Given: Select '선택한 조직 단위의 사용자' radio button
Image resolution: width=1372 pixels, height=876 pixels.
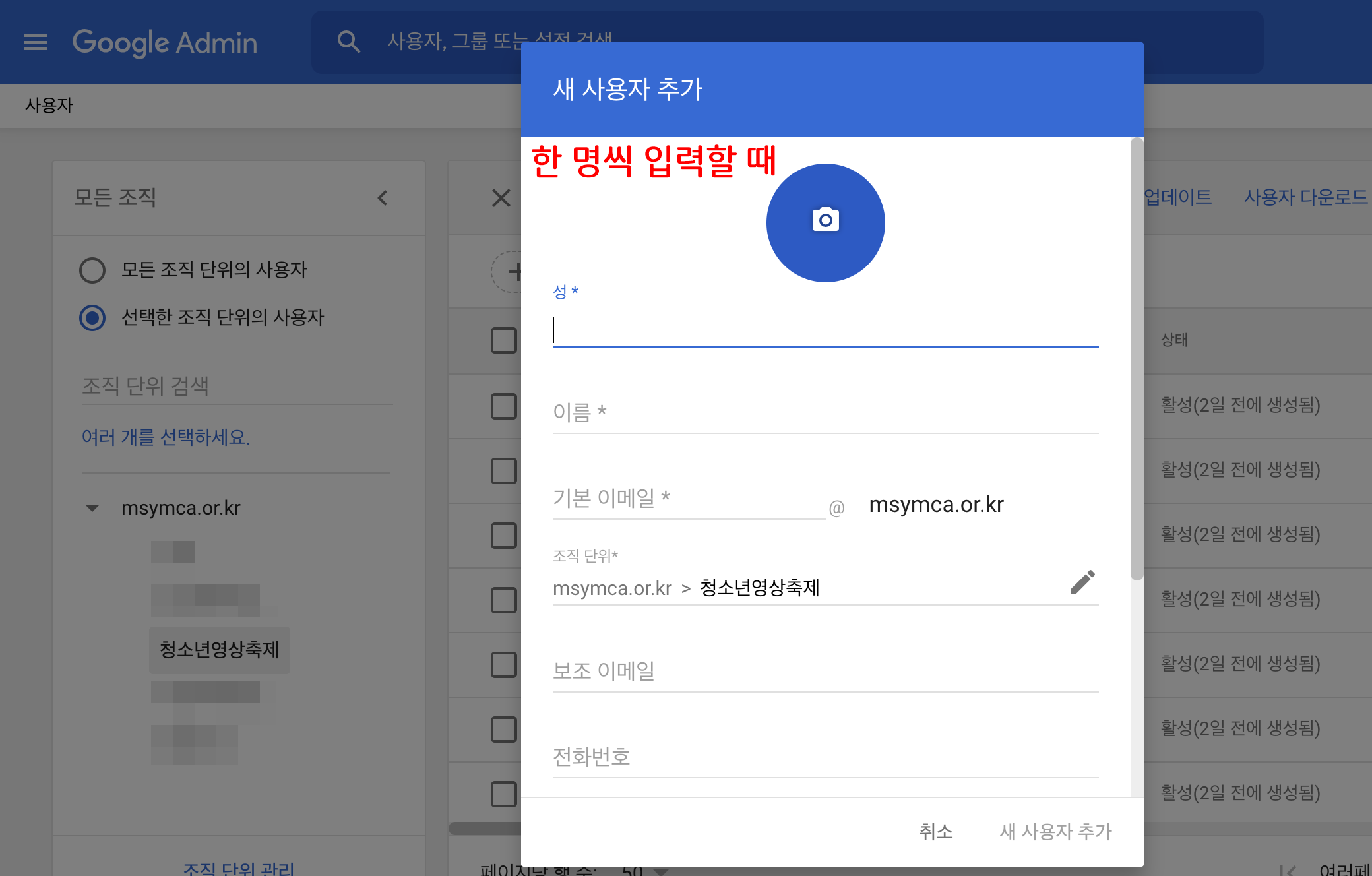Looking at the screenshot, I should 92,317.
